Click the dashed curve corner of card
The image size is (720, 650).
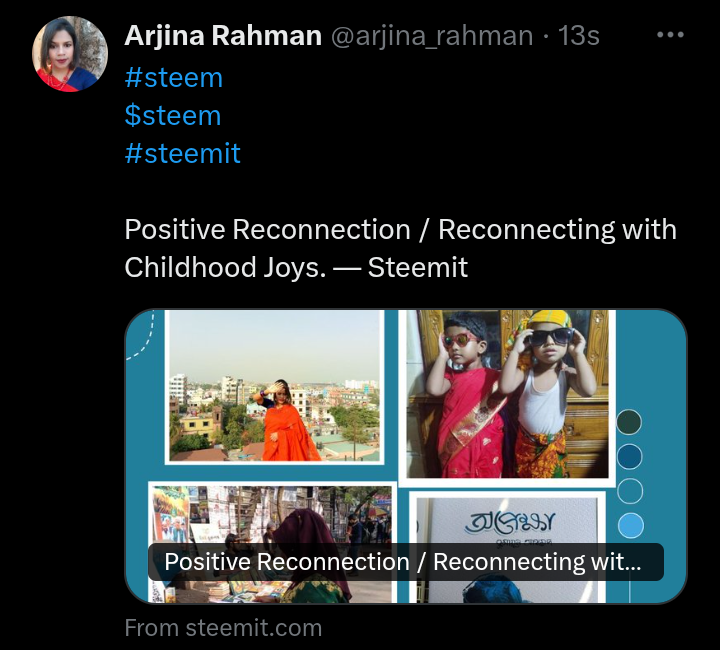coord(139,334)
